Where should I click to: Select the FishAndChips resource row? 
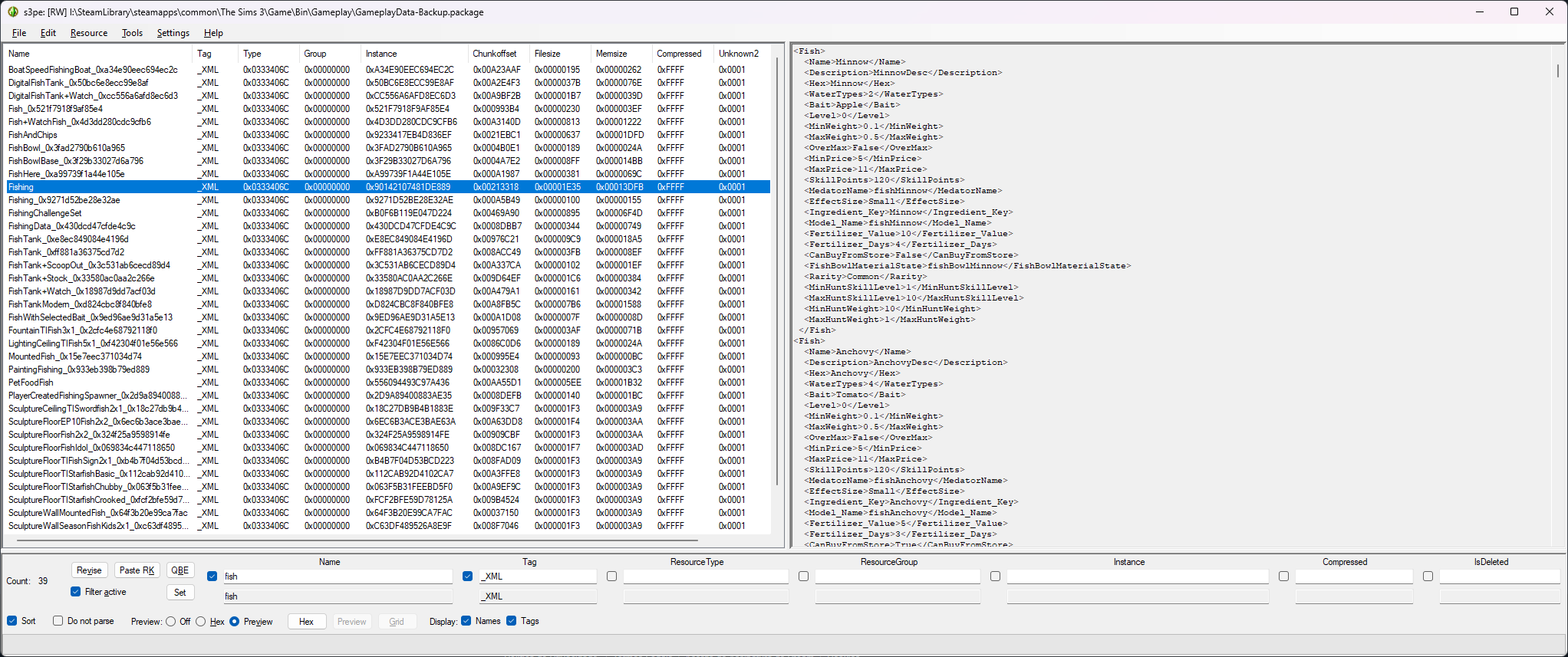click(387, 135)
